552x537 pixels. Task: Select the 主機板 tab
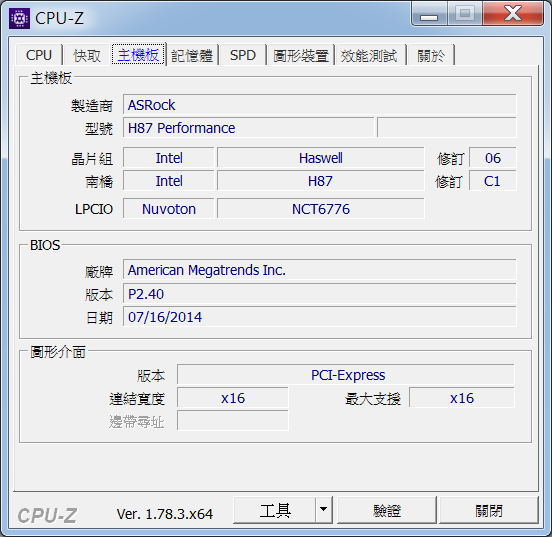click(x=138, y=54)
